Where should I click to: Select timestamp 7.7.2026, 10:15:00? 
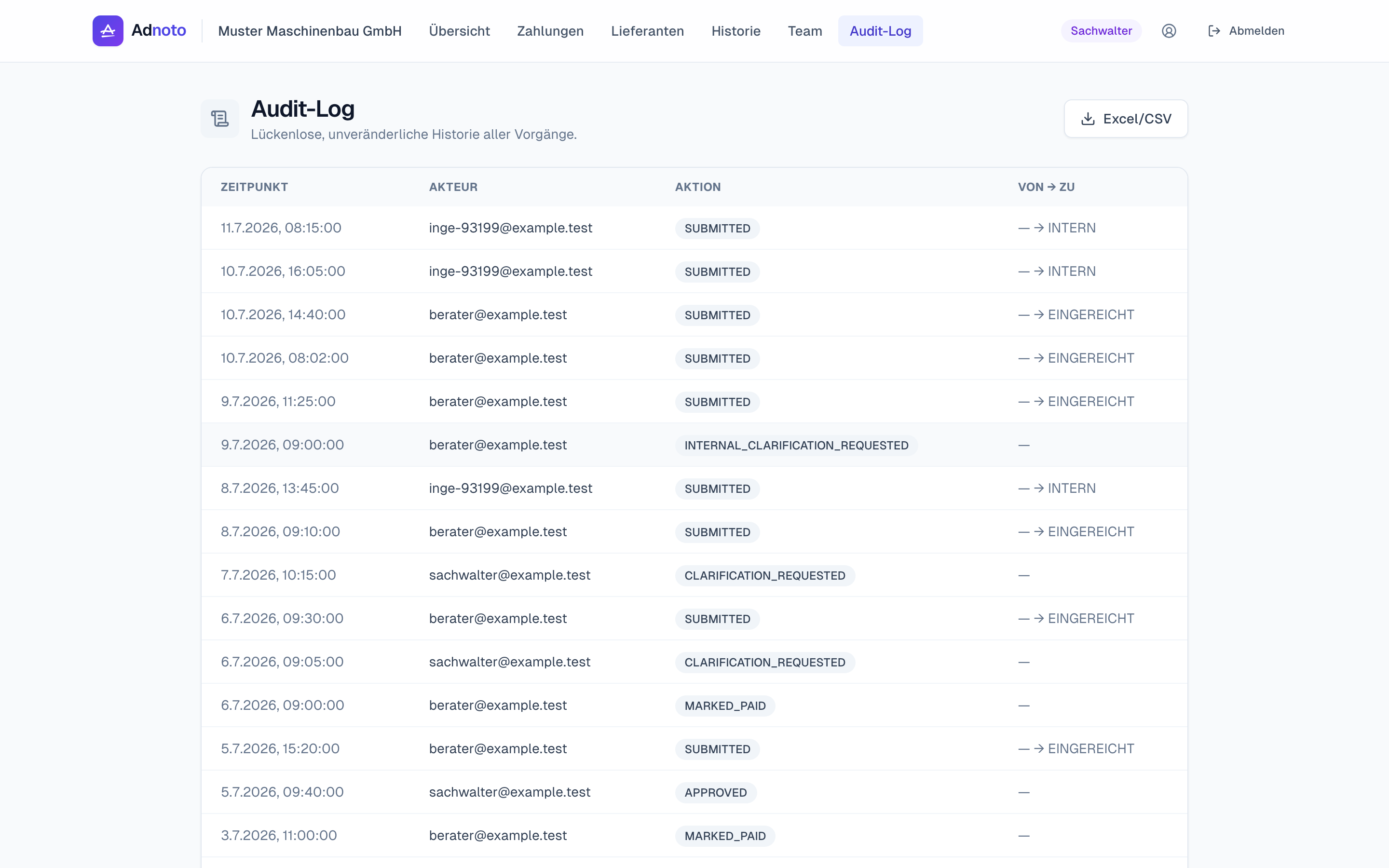tap(278, 575)
